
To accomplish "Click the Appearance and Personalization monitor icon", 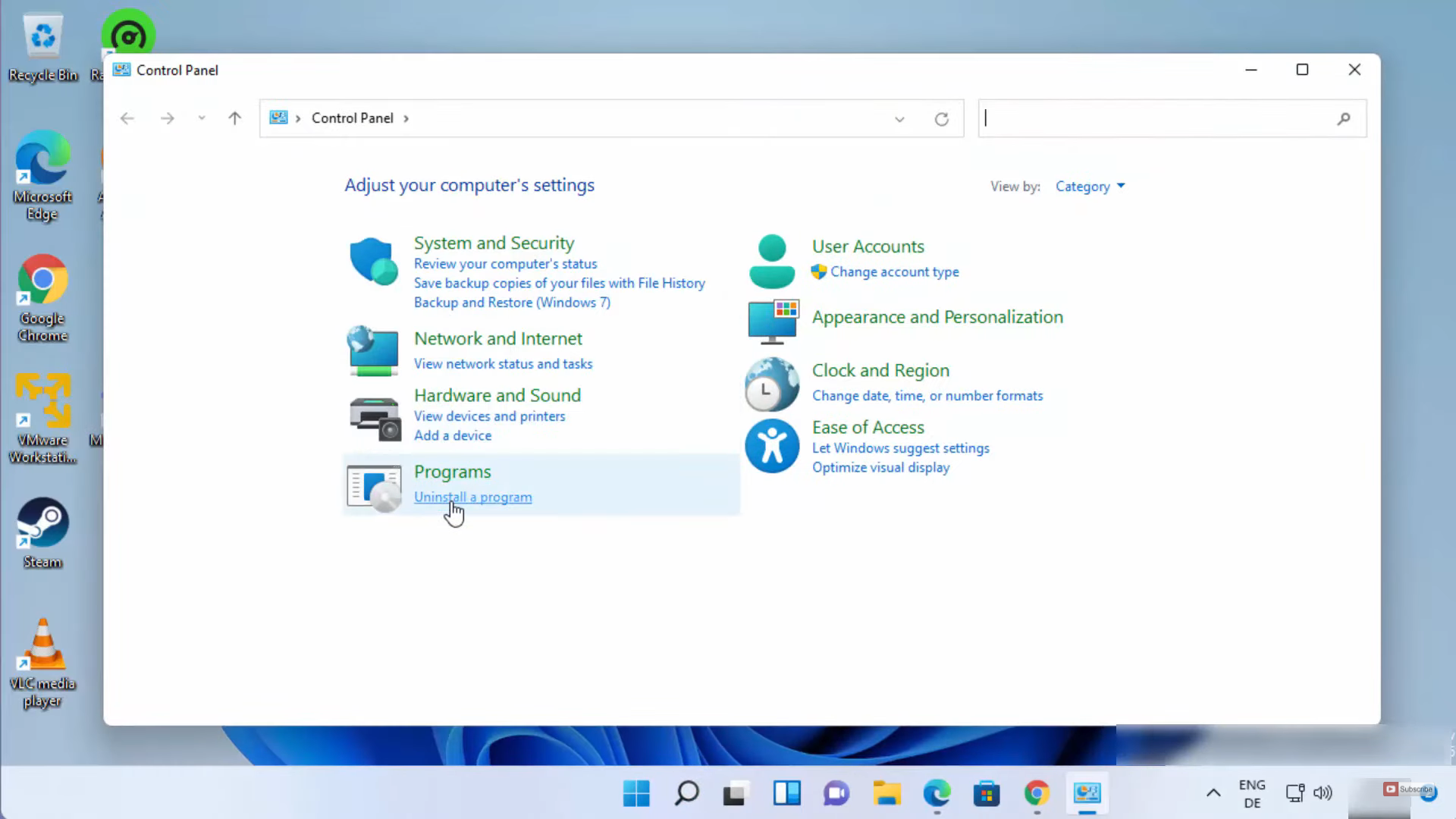I will coord(773,322).
